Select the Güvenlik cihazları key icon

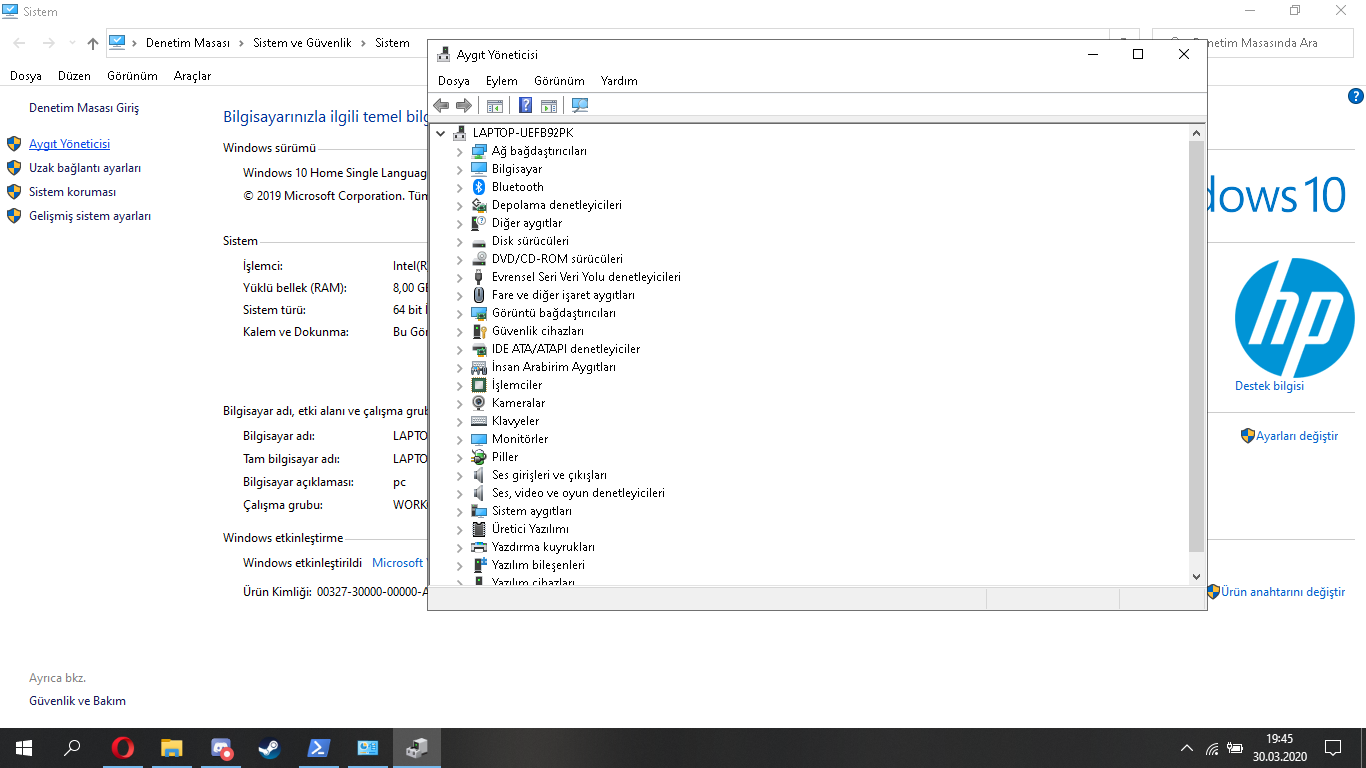pyautogui.click(x=479, y=331)
